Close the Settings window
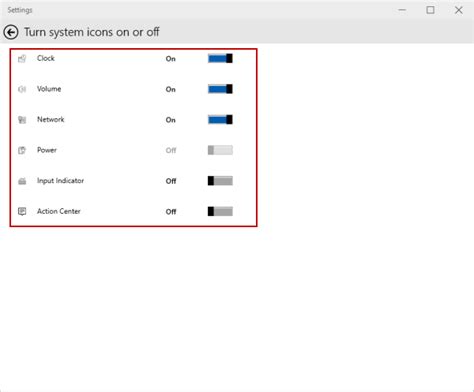This screenshot has height=392, width=474. (459, 10)
